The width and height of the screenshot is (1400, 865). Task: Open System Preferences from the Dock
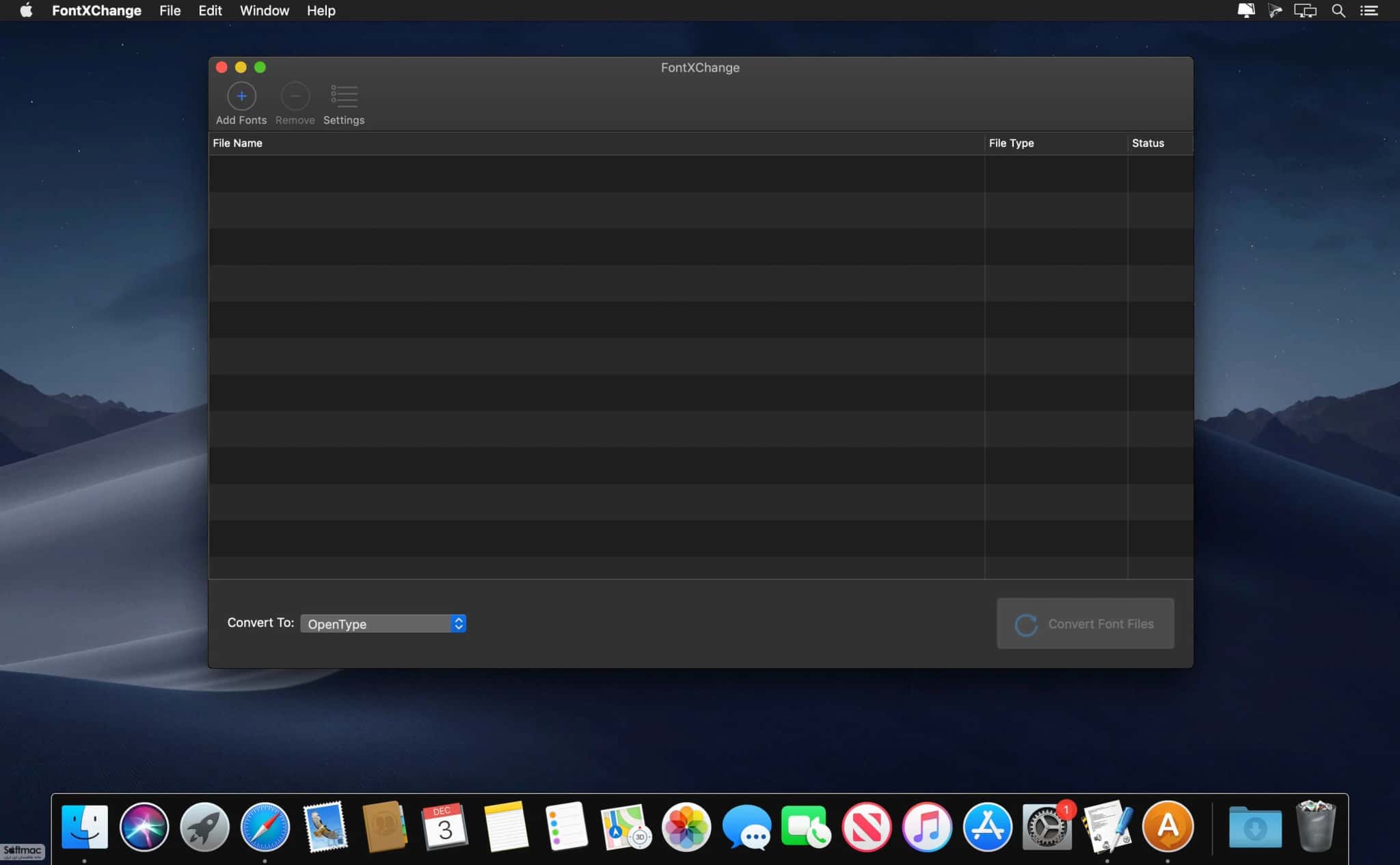point(1047,827)
